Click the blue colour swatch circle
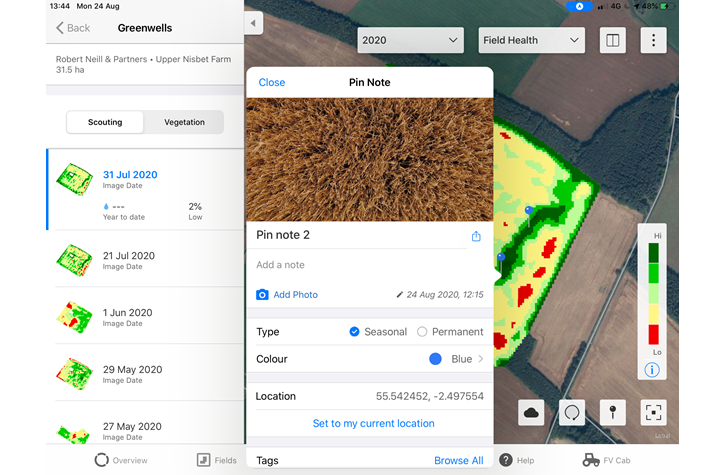The width and height of the screenshot is (725, 475). [435, 359]
